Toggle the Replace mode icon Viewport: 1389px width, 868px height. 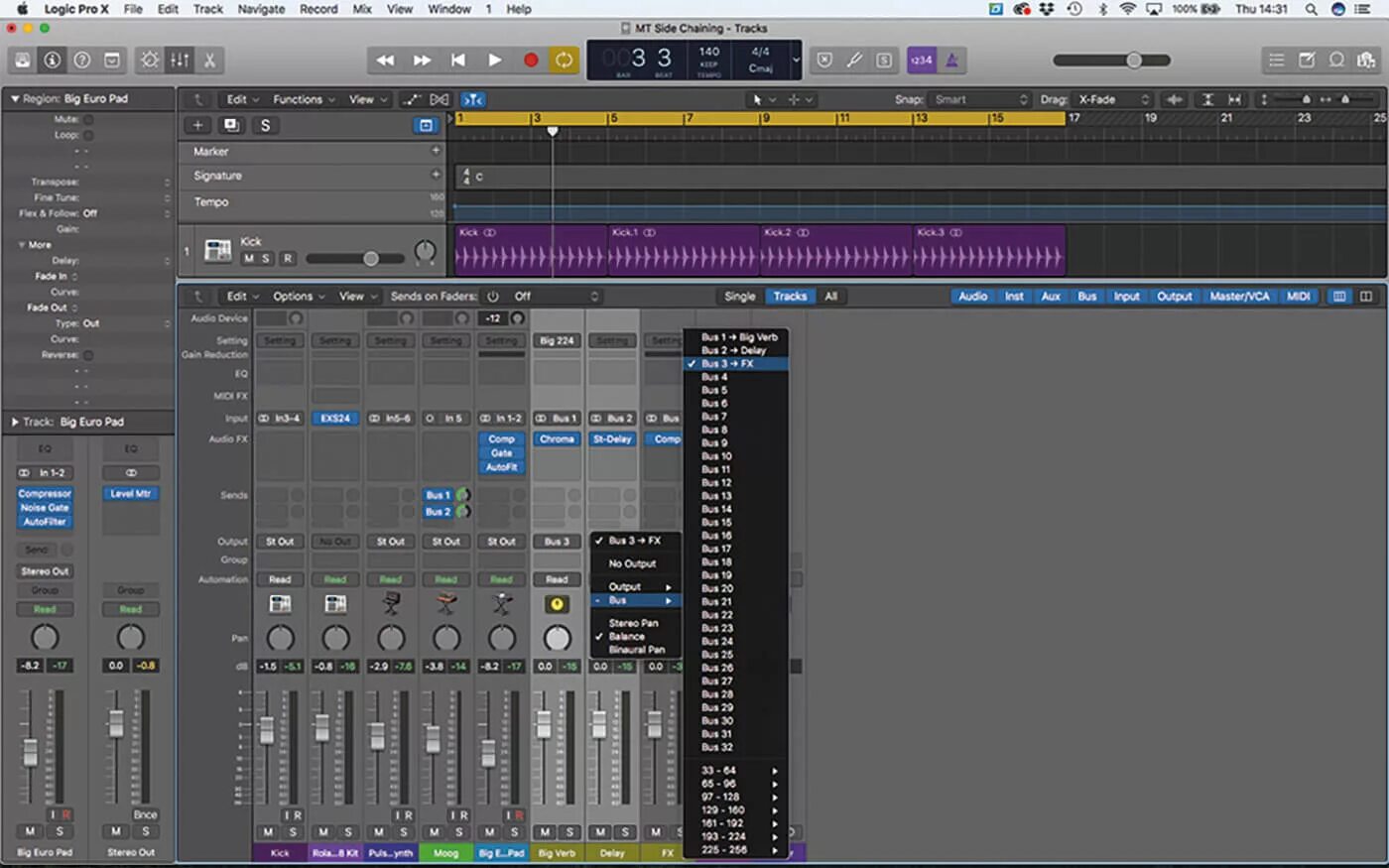824,61
